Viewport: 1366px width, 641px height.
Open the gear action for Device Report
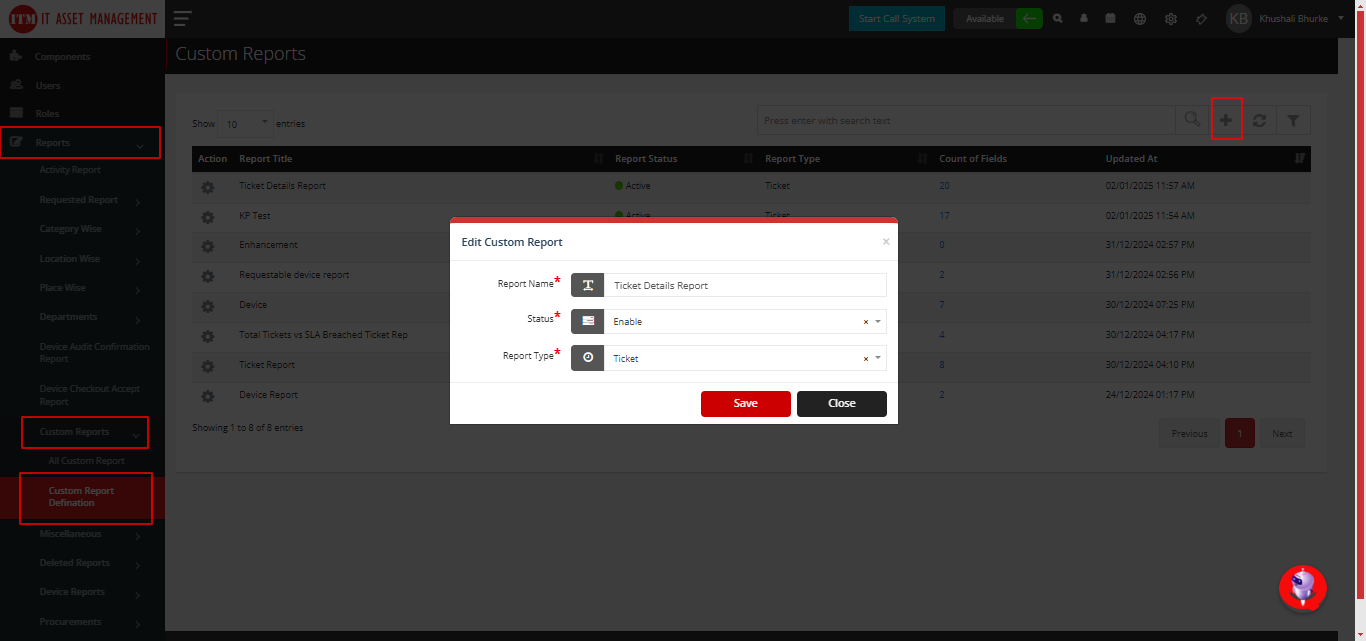[208, 396]
